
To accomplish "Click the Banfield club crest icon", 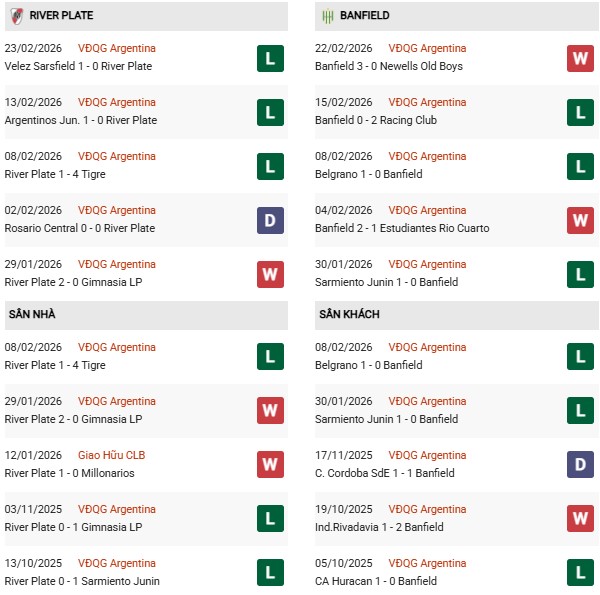I will (x=327, y=16).
